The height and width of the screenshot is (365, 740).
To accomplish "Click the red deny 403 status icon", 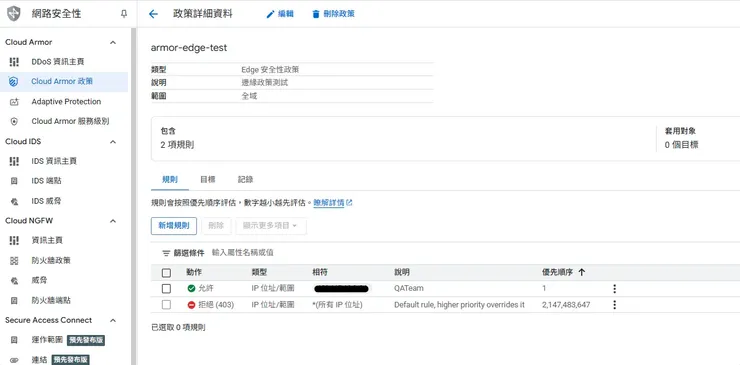I will point(191,305).
